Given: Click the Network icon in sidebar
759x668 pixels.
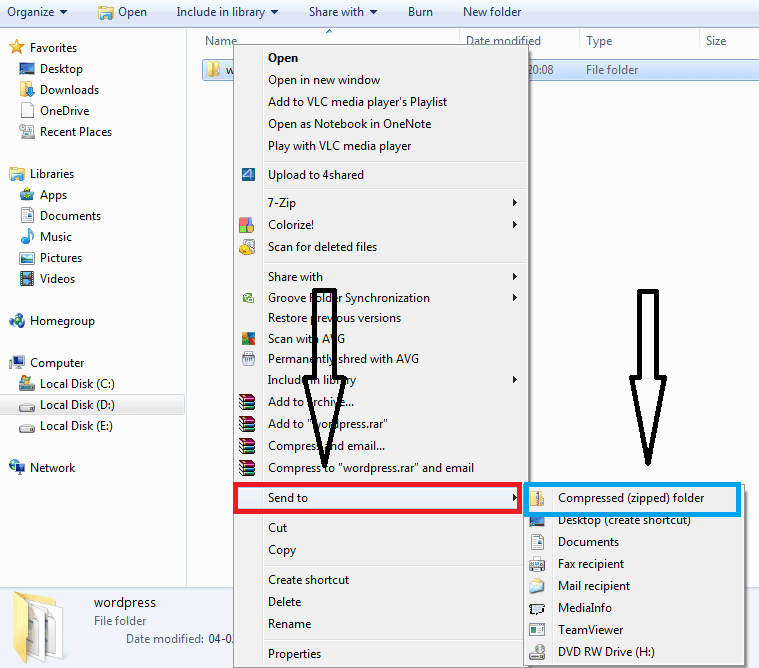Looking at the screenshot, I should click(x=17, y=467).
